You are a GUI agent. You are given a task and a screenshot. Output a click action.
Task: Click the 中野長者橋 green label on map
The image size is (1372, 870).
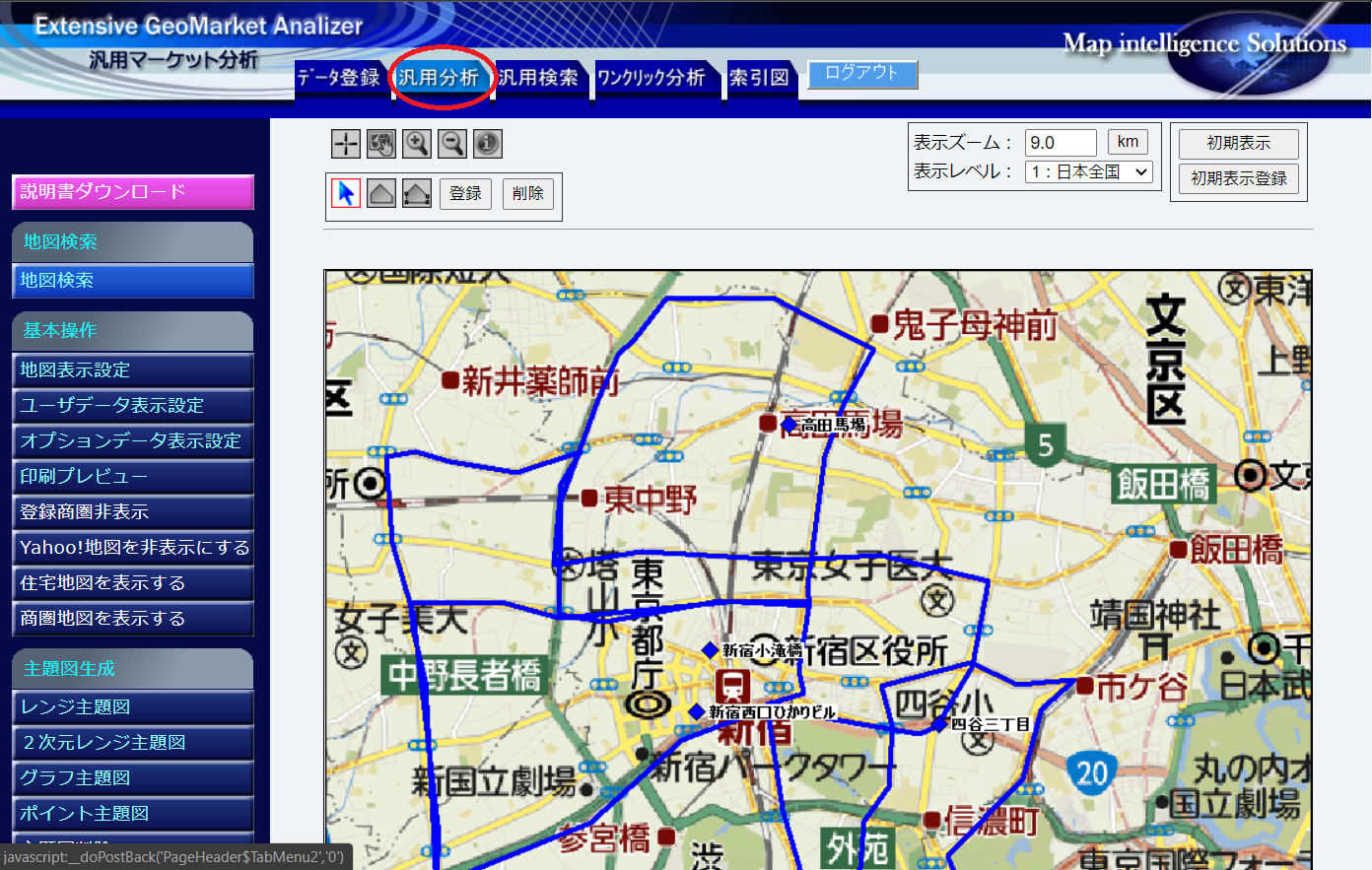(463, 676)
